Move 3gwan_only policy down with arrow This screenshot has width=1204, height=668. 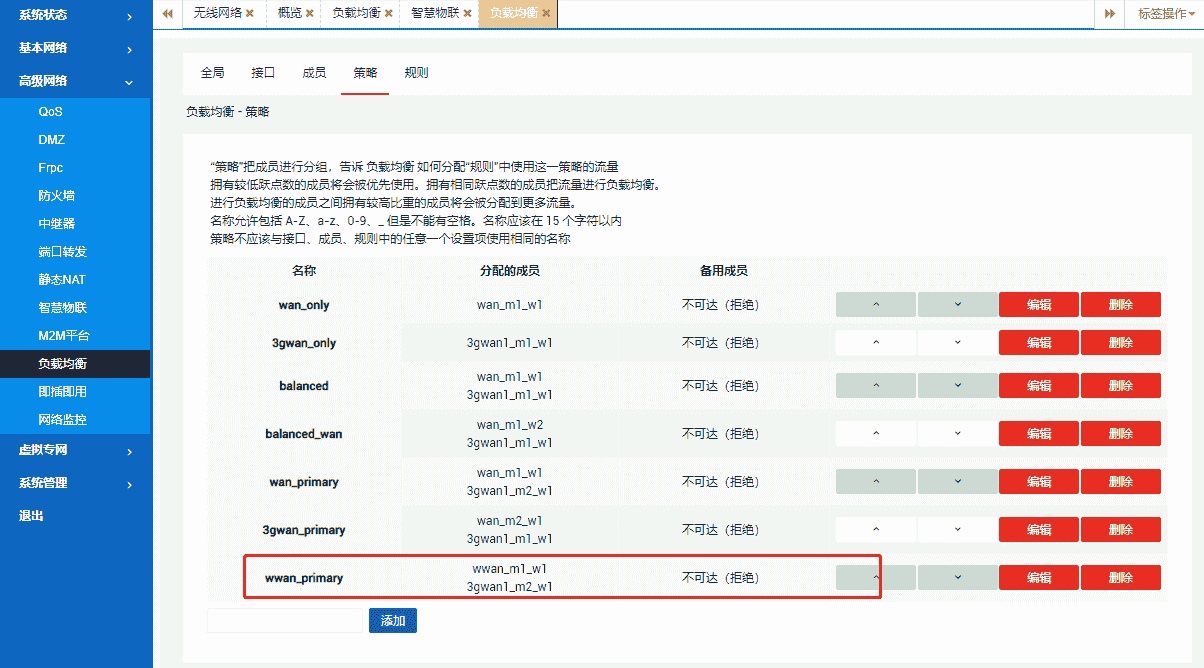957,343
